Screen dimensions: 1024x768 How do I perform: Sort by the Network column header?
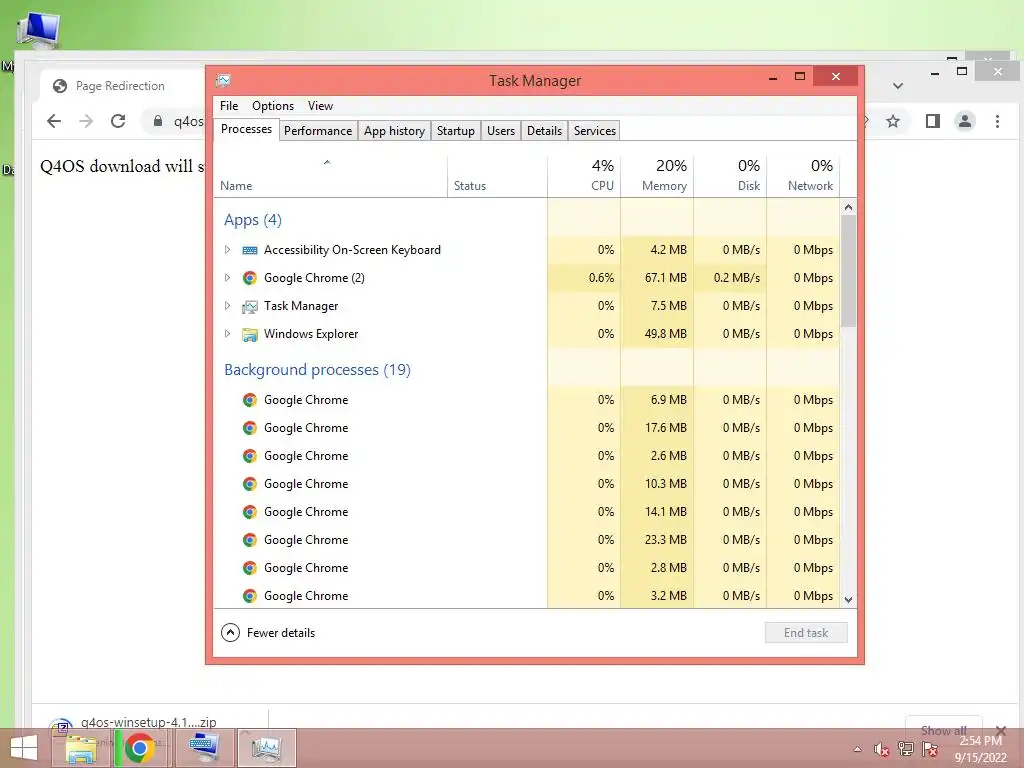click(803, 176)
